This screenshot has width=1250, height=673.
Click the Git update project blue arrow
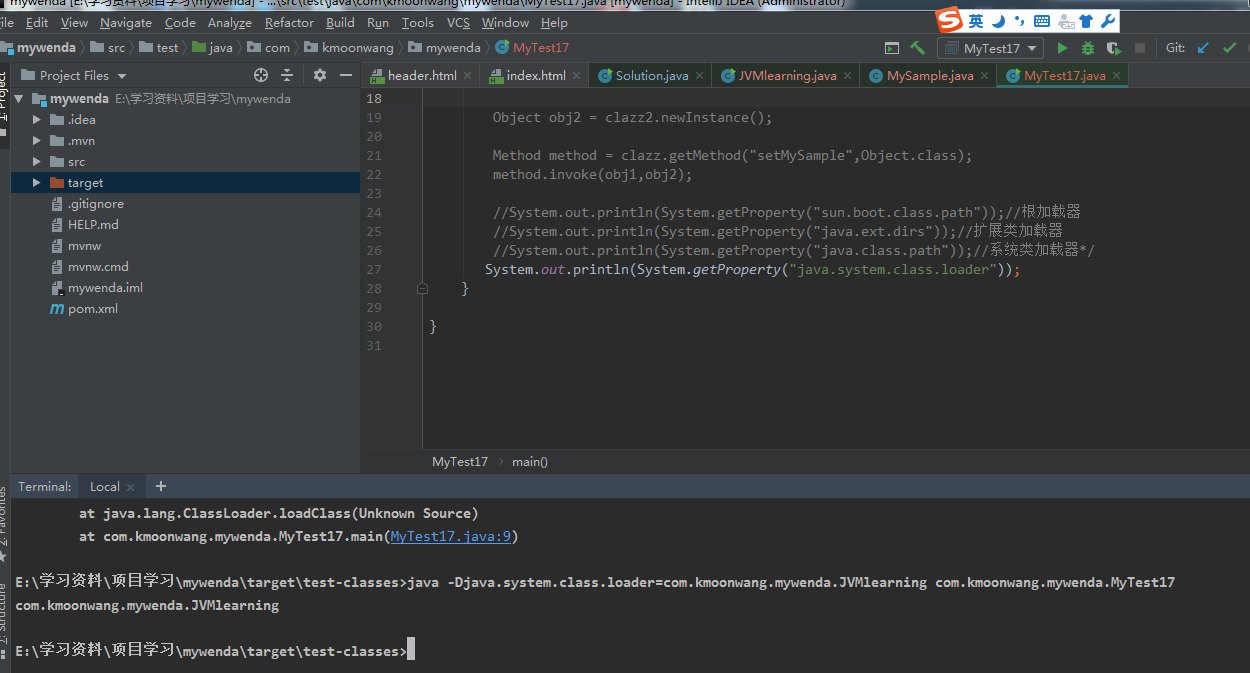pos(1203,48)
